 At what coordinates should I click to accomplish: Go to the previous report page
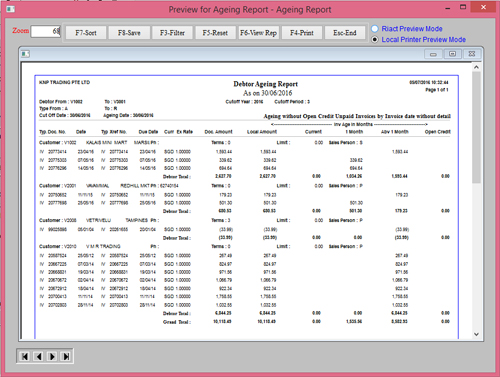coord(39,357)
